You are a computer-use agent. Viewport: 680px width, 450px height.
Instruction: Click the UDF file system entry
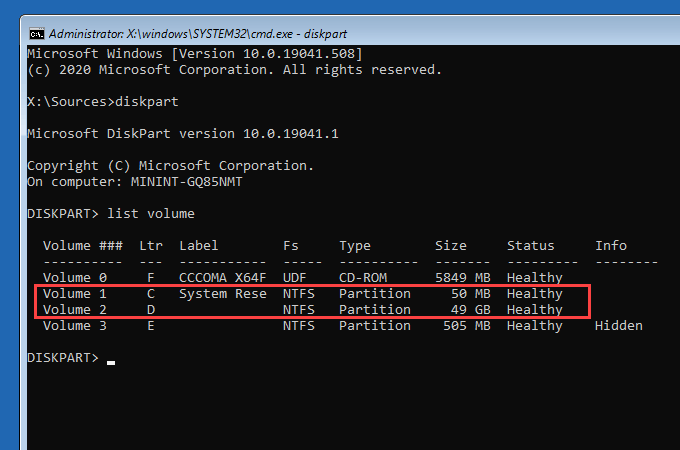pyautogui.click(x=295, y=278)
